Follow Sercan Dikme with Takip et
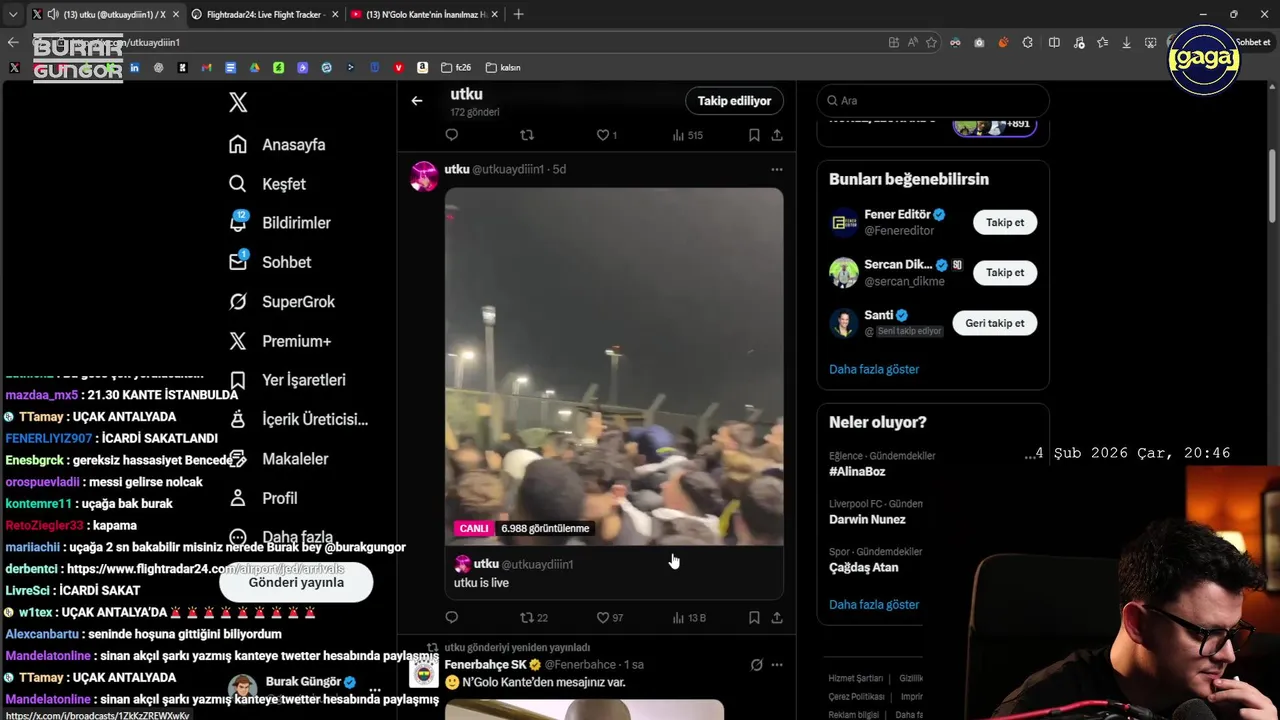Screen dimensions: 1280x720 pos(1005,272)
